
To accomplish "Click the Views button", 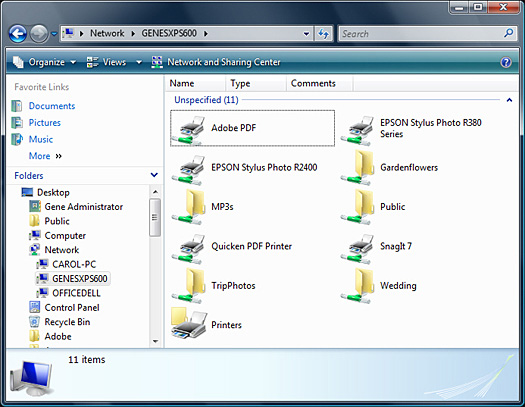I will pyautogui.click(x=106, y=62).
